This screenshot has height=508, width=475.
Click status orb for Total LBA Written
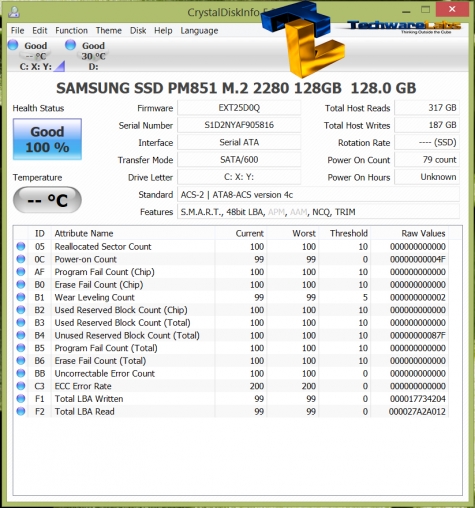(x=21, y=398)
